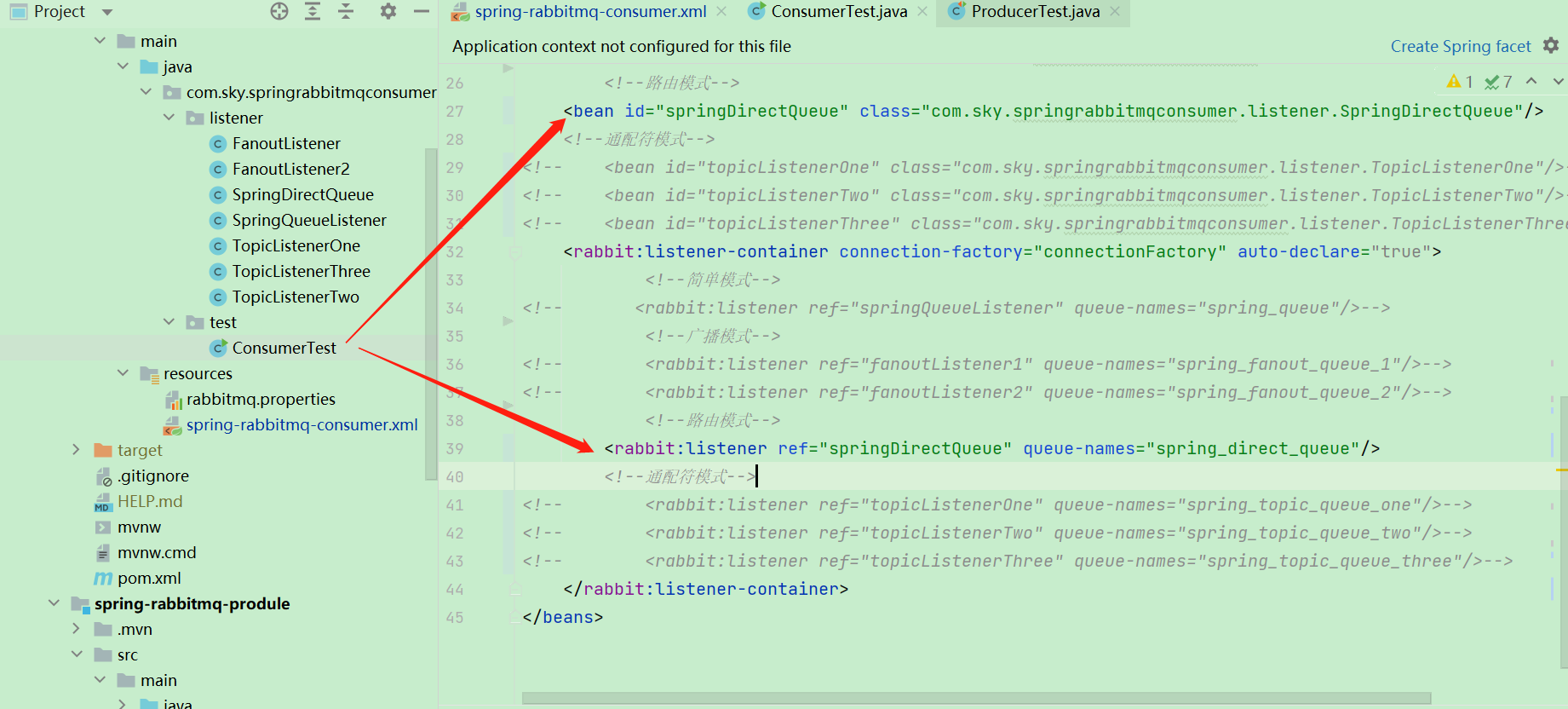
Task: Click the target folder icon
Action: pyautogui.click(x=103, y=450)
